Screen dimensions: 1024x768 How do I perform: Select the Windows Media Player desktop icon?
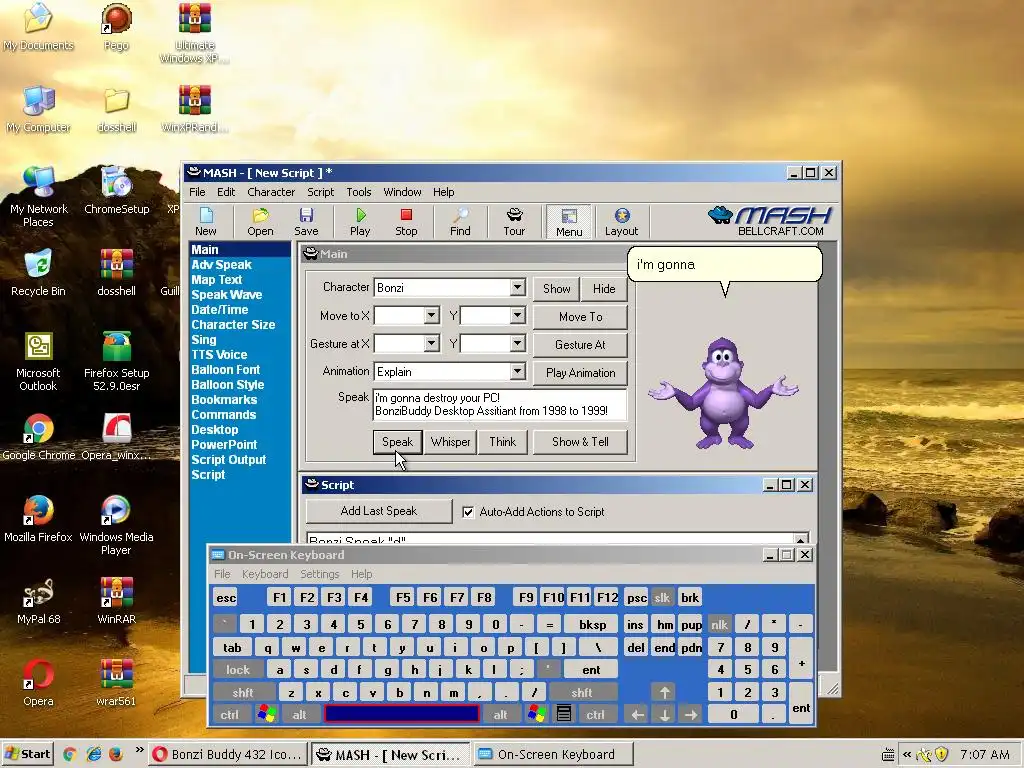pos(116,526)
